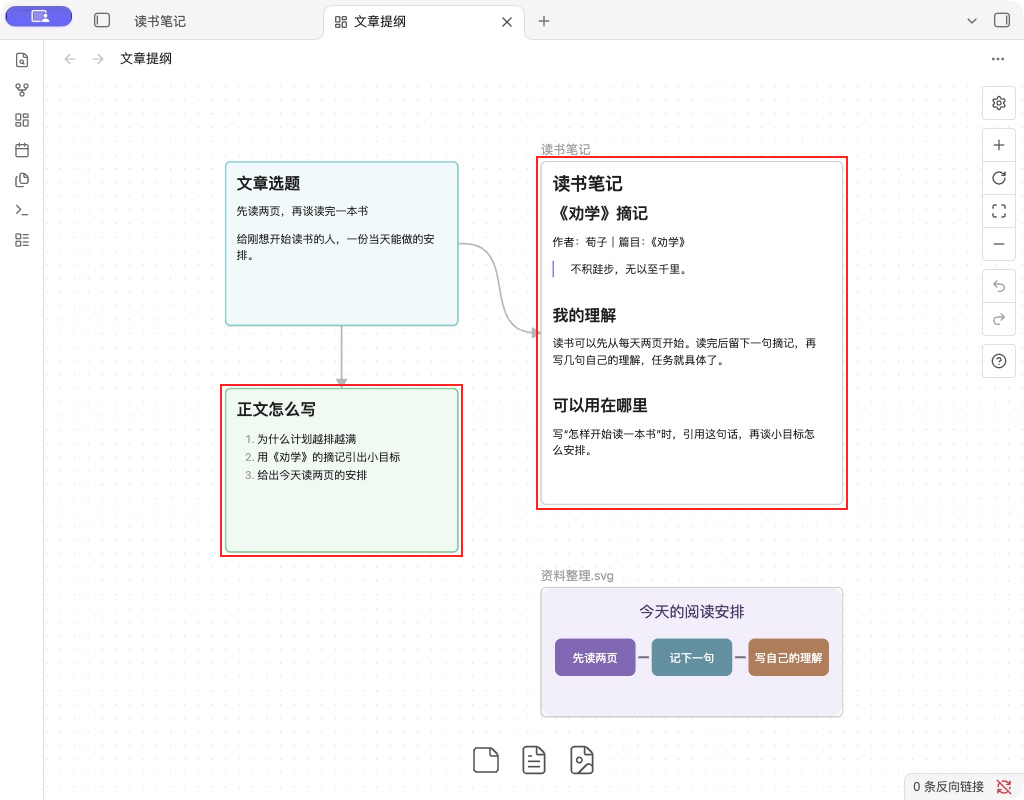Open quick switcher file search icon
The height and width of the screenshot is (800, 1024).
pyautogui.click(x=22, y=60)
